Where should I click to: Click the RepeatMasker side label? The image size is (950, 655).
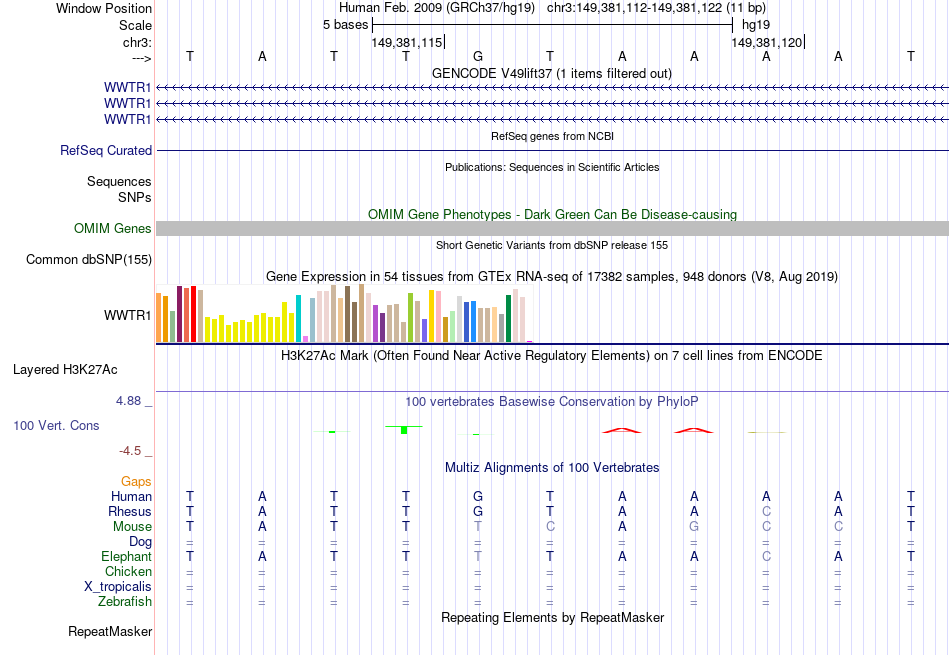[x=110, y=632]
